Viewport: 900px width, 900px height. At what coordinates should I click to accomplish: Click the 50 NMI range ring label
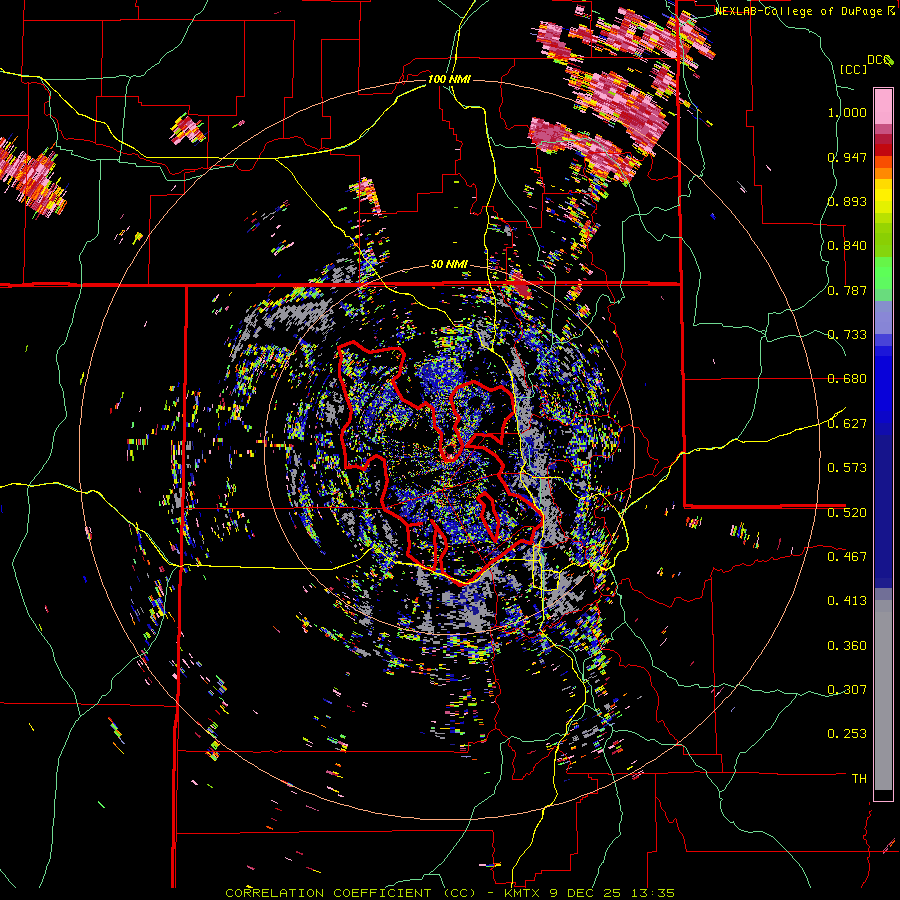pos(449,264)
